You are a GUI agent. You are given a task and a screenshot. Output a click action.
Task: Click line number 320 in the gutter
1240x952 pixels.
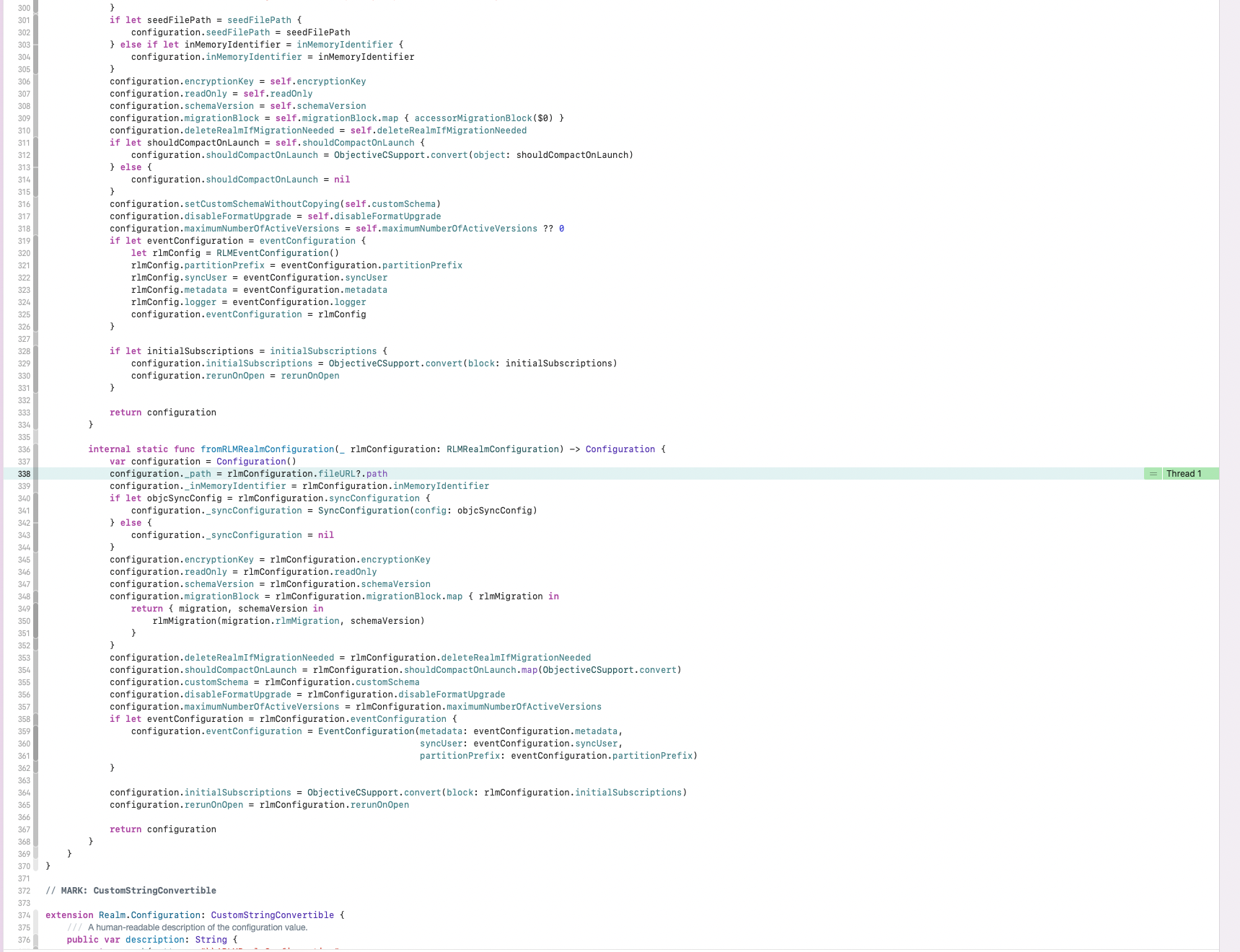point(24,253)
